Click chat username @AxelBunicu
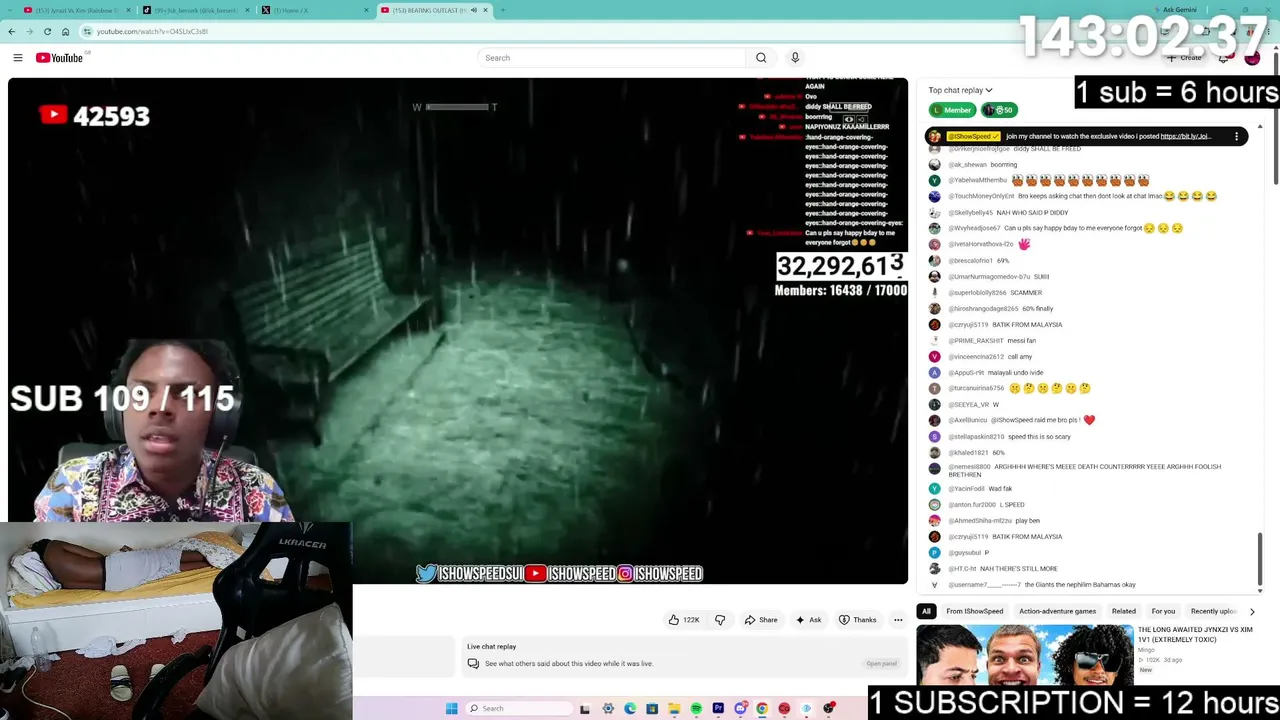The width and height of the screenshot is (1280, 720). (967, 420)
